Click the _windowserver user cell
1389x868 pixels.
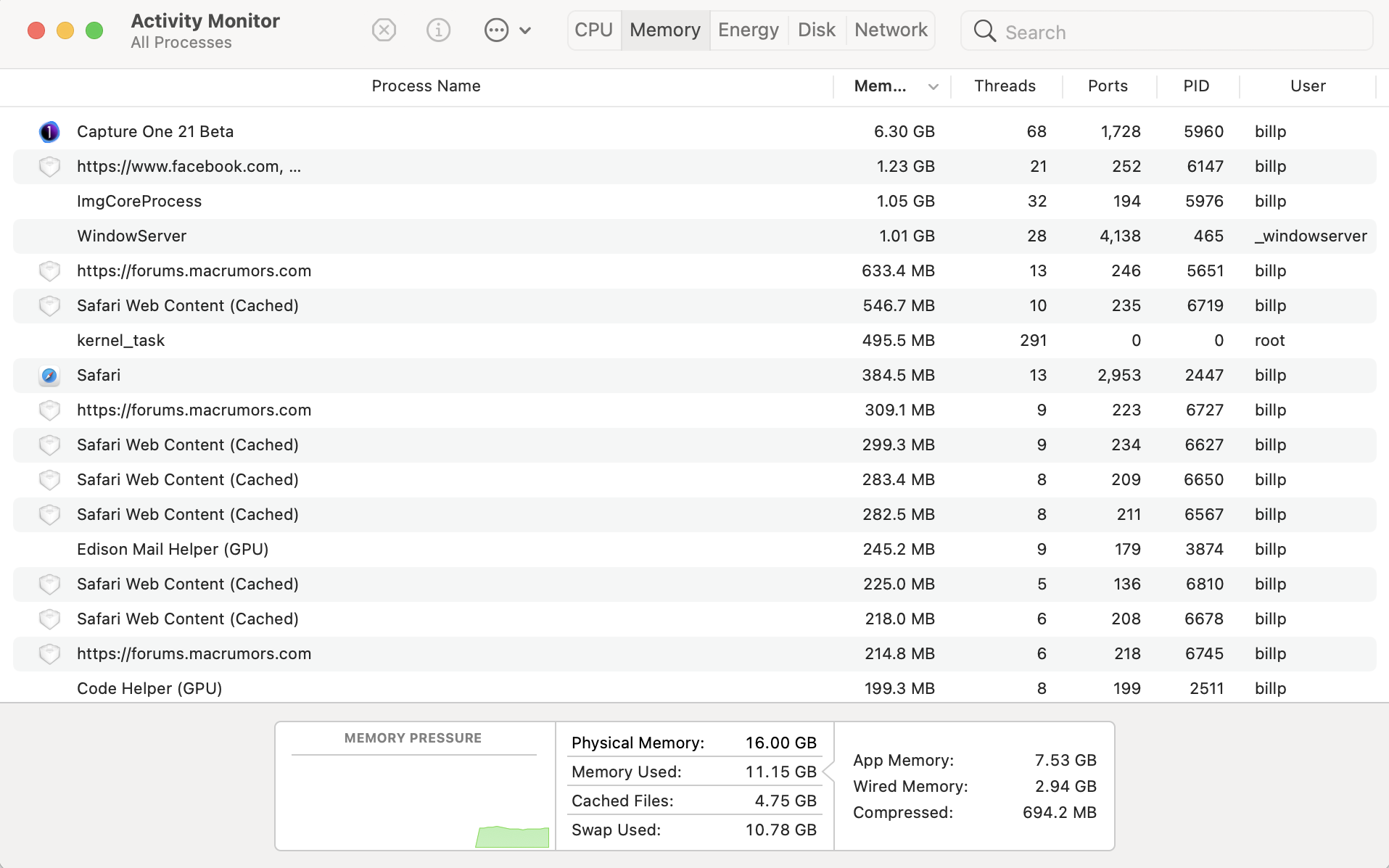(x=1311, y=236)
